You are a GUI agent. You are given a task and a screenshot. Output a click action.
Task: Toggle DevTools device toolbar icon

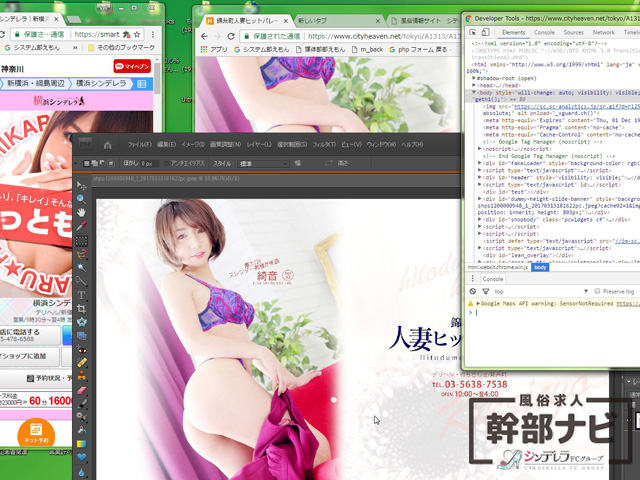click(485, 32)
